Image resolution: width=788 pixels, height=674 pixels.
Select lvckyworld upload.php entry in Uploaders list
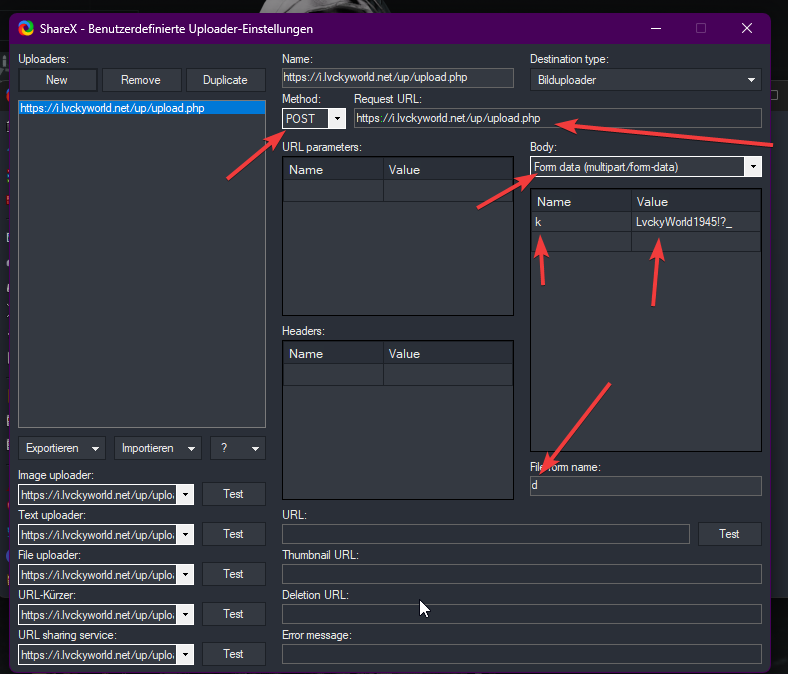tap(112, 108)
